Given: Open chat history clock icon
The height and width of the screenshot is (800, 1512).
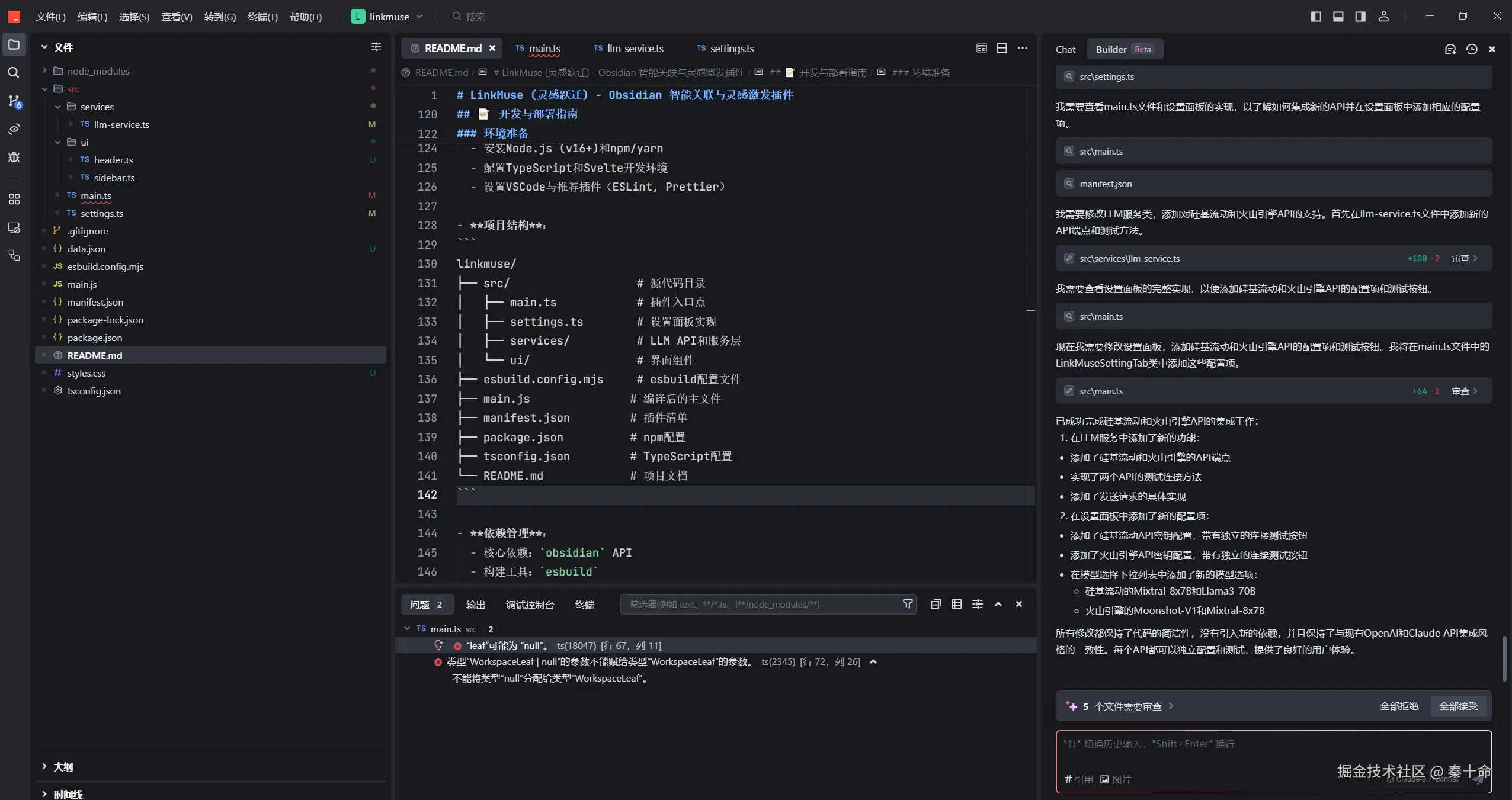Looking at the screenshot, I should 1472,49.
